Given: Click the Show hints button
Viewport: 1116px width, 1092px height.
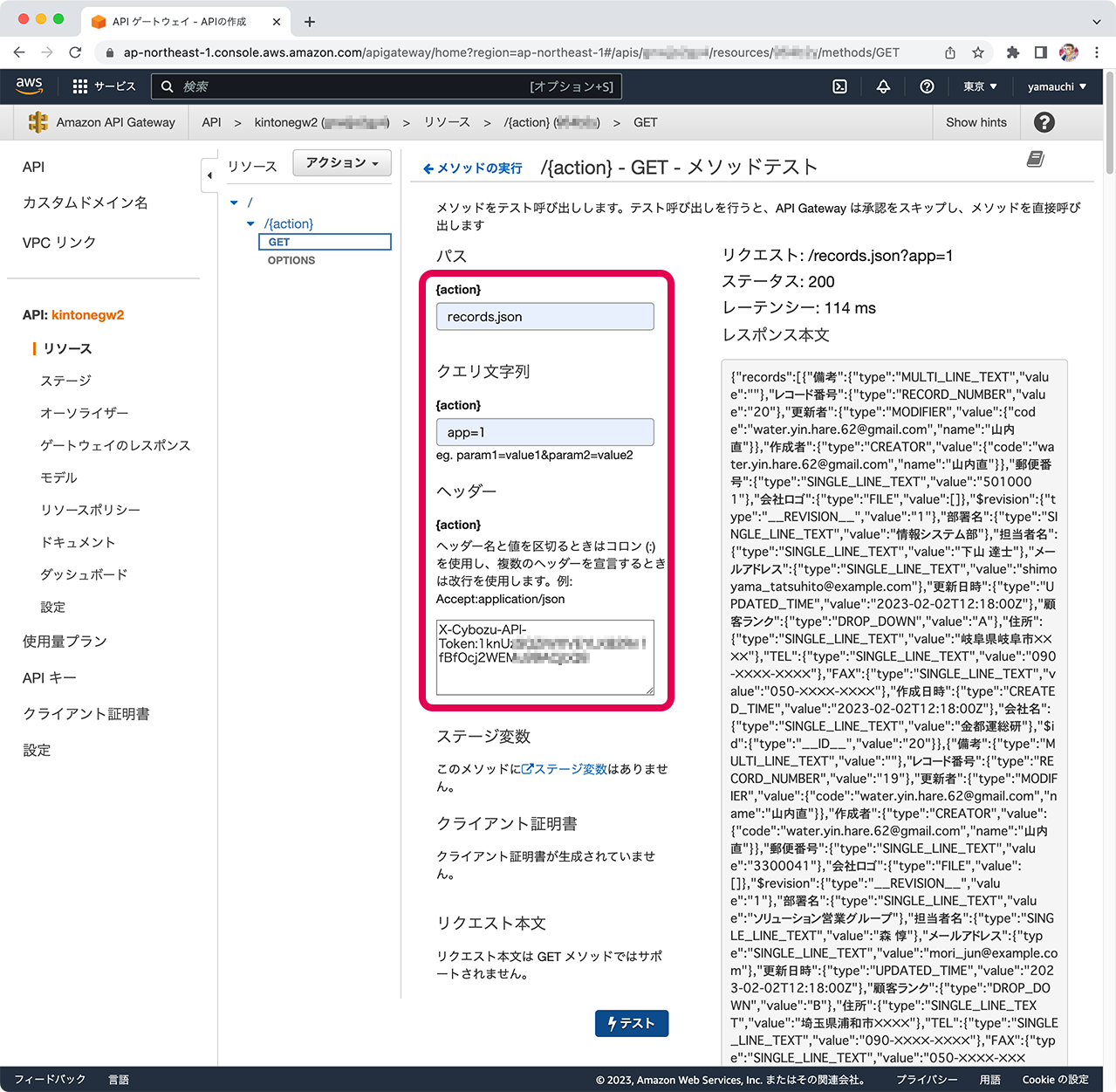Looking at the screenshot, I should [x=976, y=122].
